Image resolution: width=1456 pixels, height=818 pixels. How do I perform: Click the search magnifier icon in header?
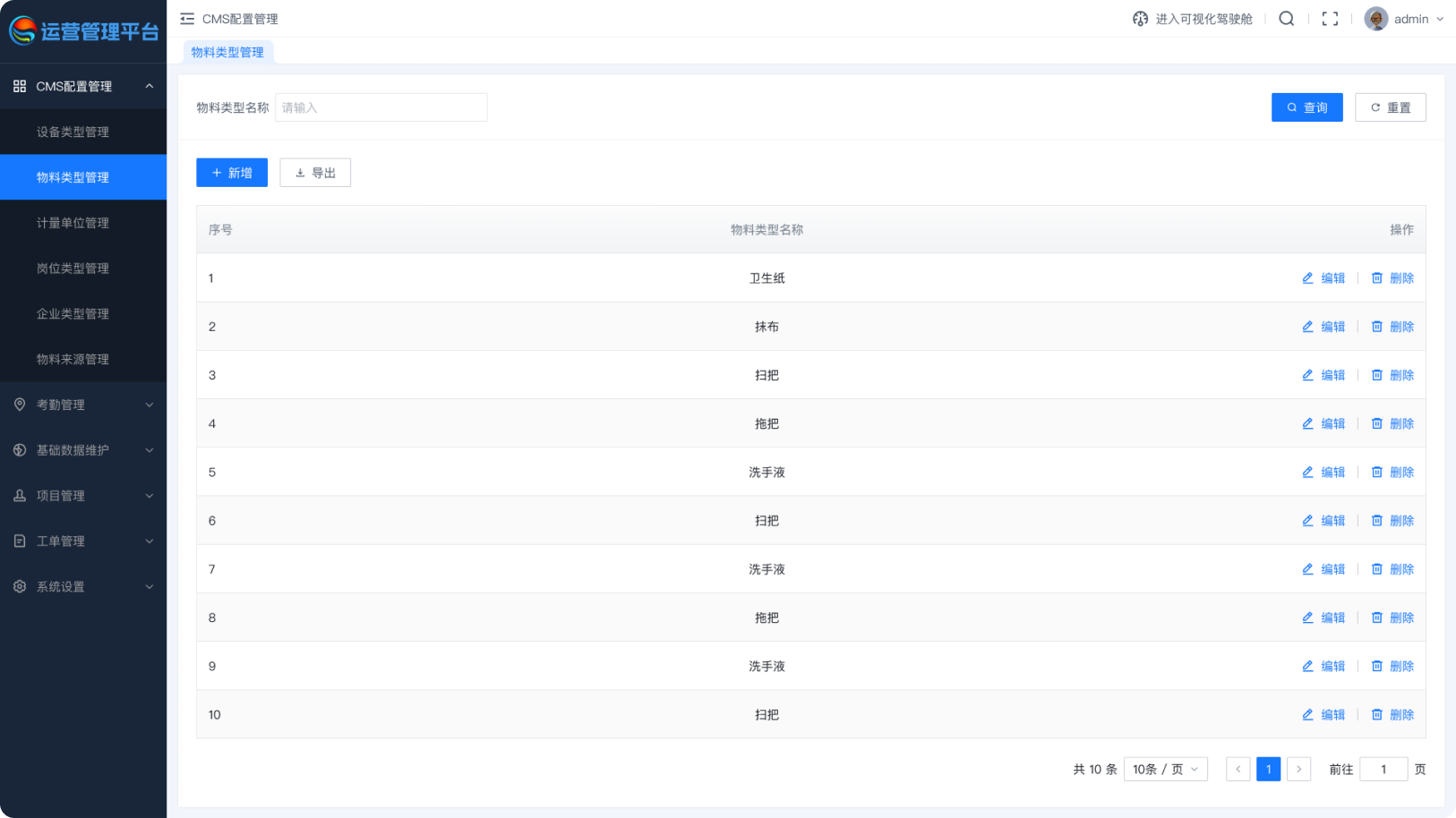tap(1287, 19)
